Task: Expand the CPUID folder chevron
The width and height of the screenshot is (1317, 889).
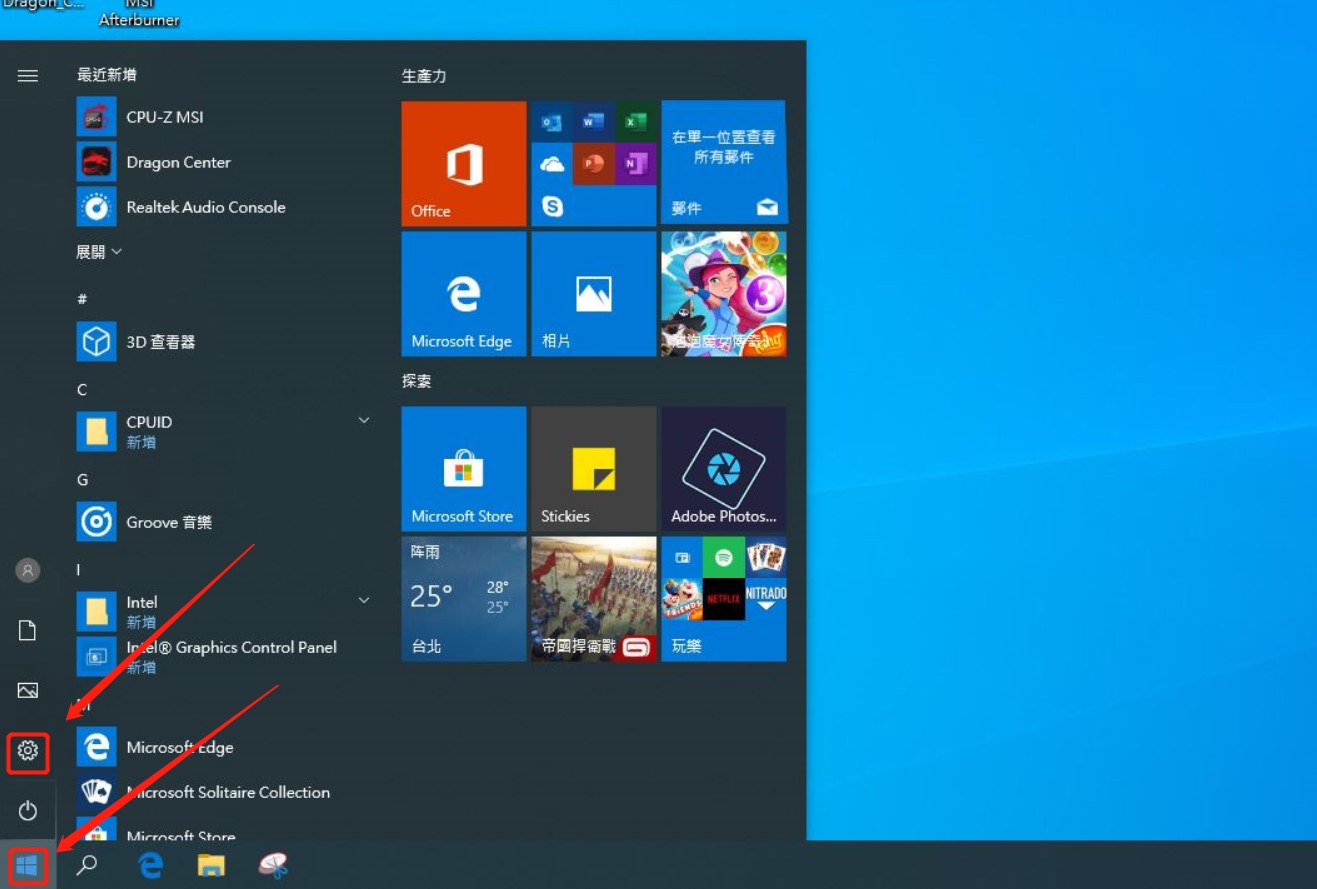Action: pos(364,421)
